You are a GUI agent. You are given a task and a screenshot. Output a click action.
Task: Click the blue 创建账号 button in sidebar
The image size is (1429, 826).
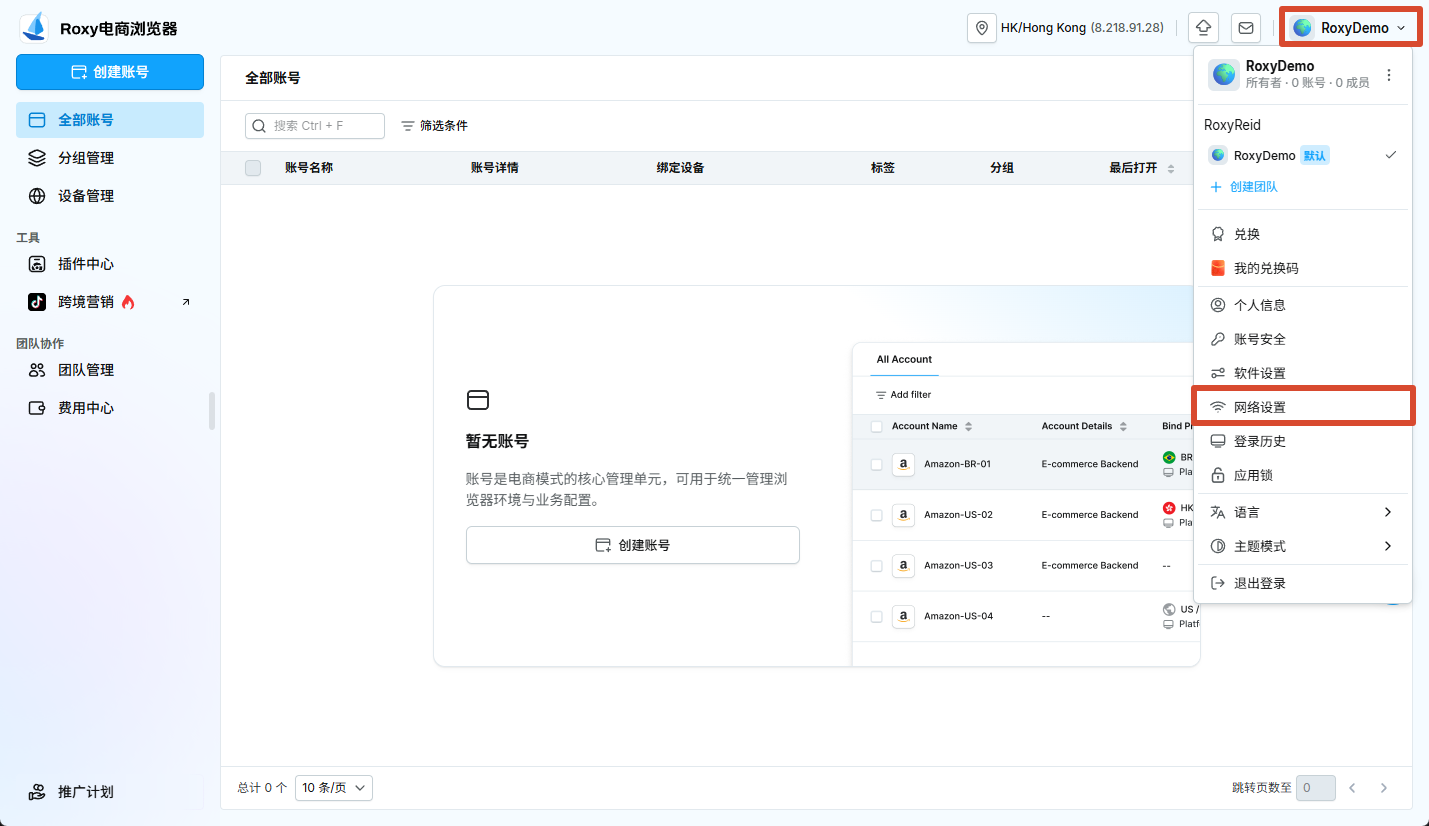point(110,72)
